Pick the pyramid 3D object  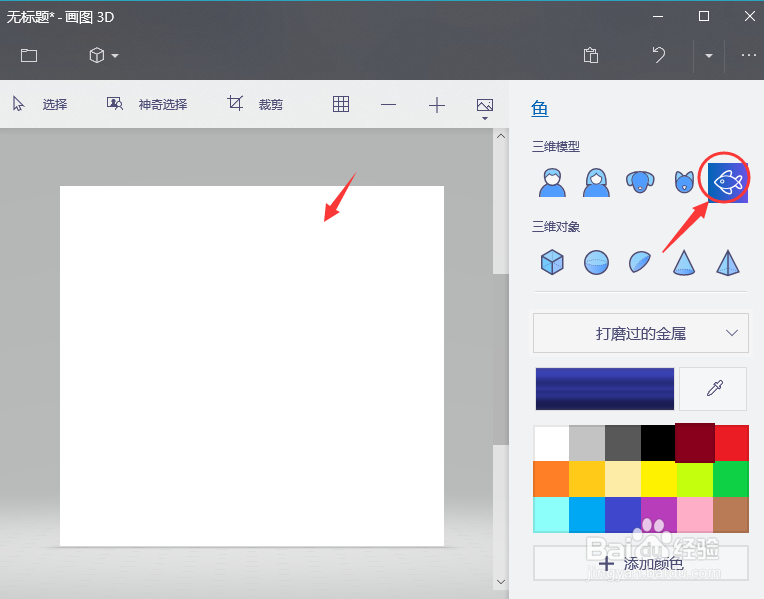click(x=727, y=263)
